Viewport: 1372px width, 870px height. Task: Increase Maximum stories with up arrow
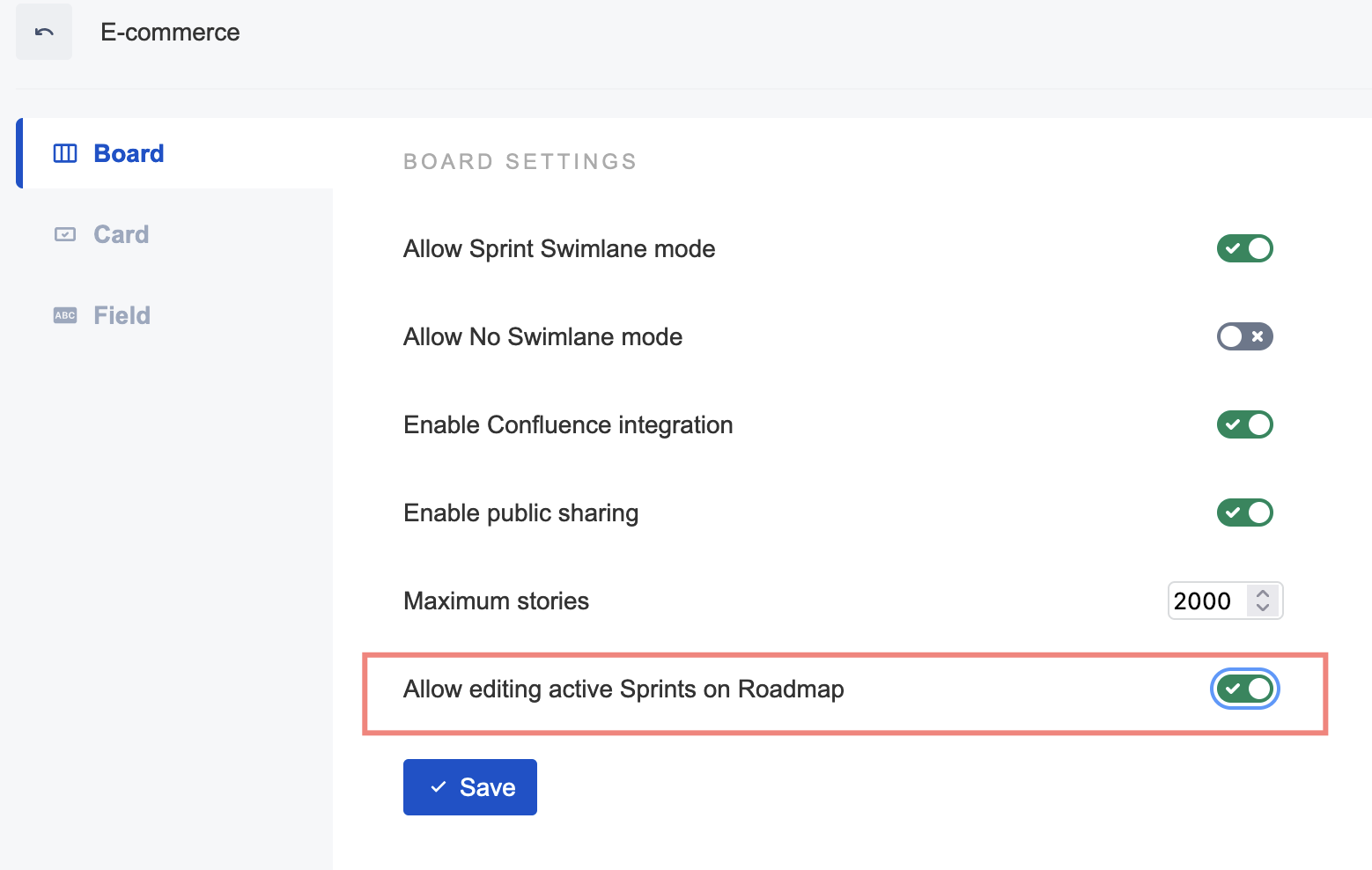(1263, 594)
